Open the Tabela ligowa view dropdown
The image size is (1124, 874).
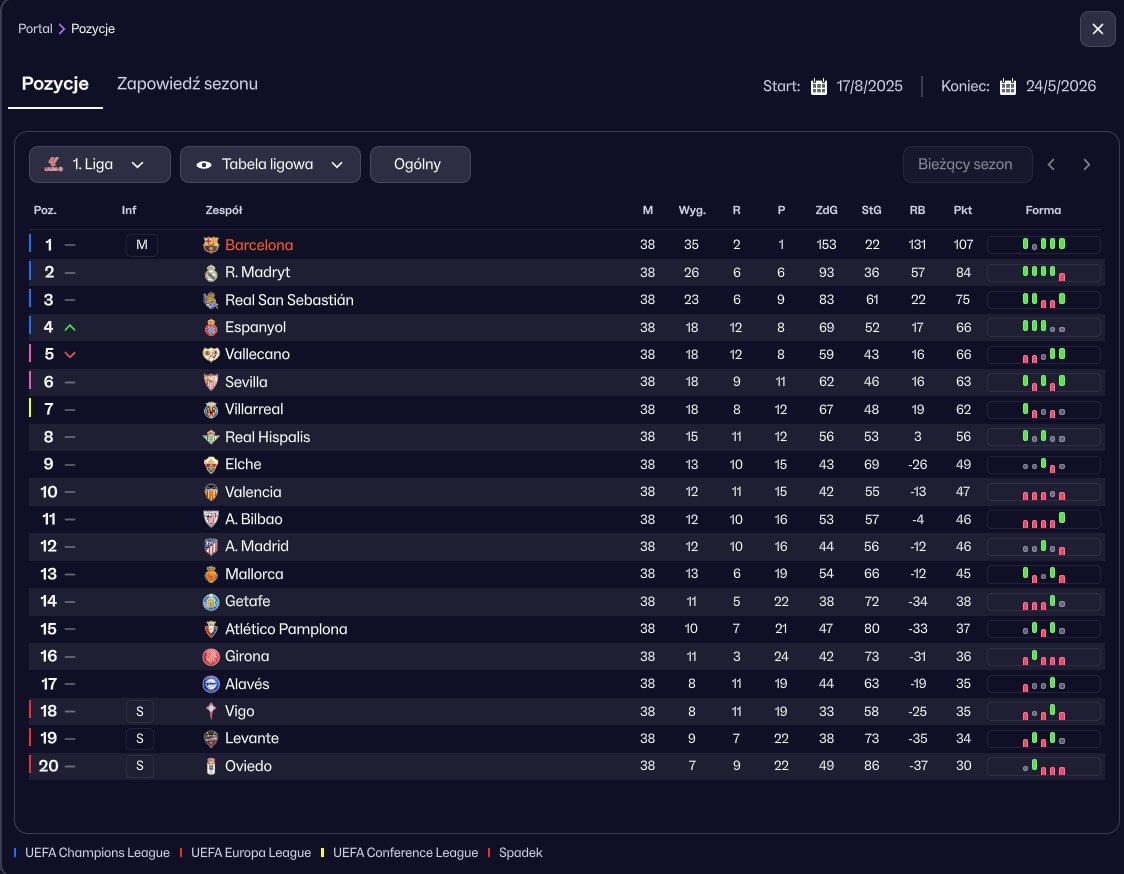(270, 164)
